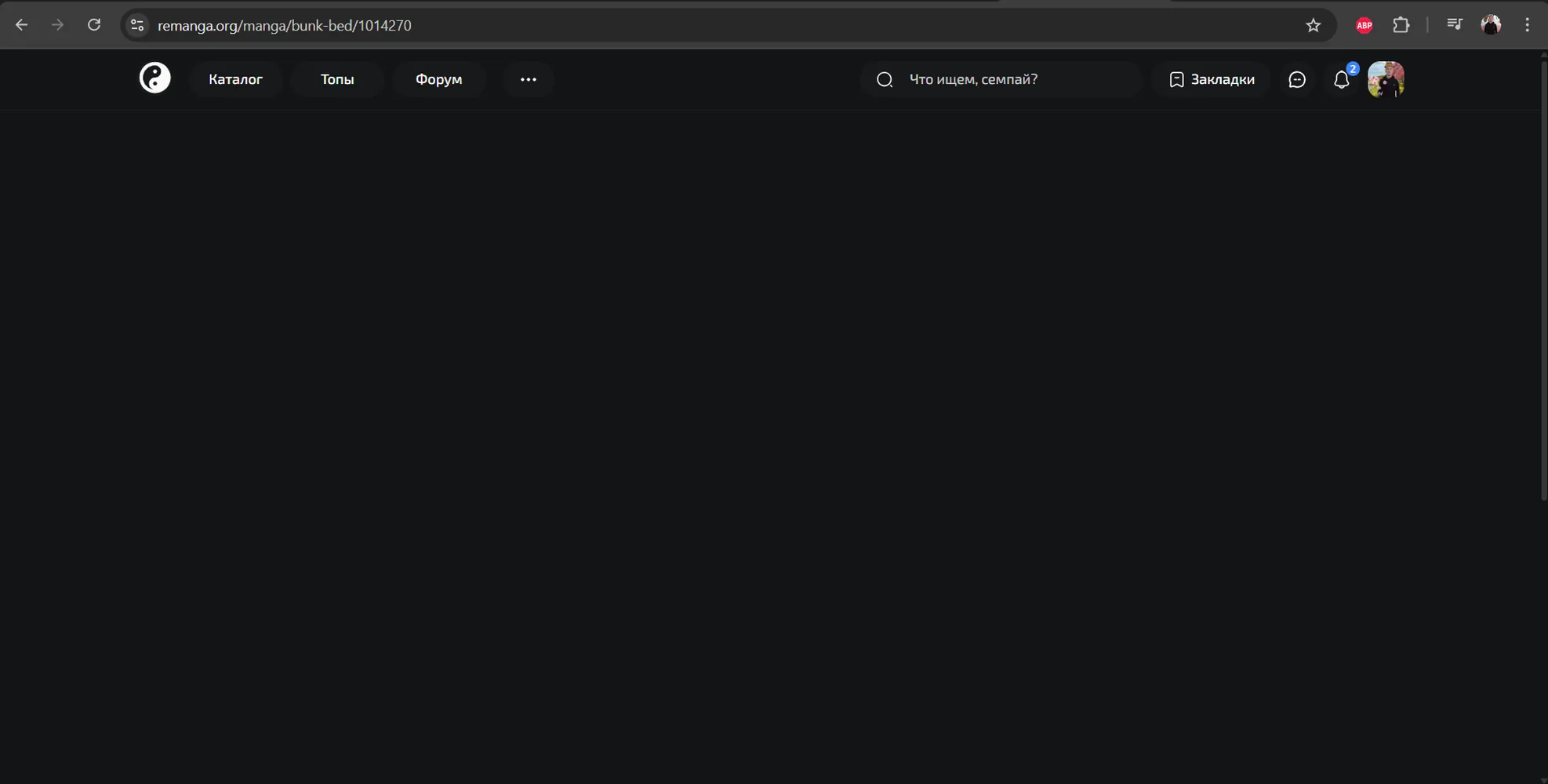Open the Chrome profile avatar
This screenshot has height=784, width=1548.
1492,25
